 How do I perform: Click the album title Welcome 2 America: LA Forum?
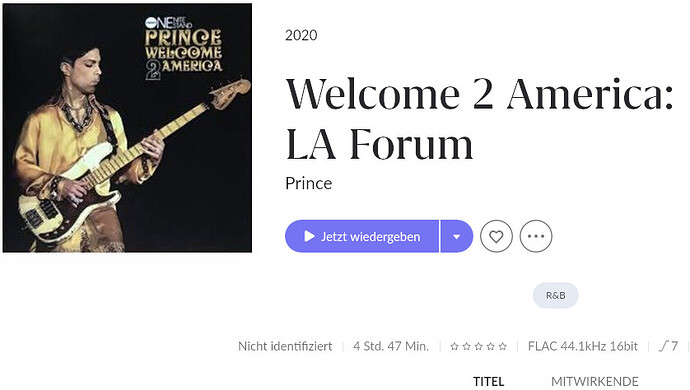(479, 119)
